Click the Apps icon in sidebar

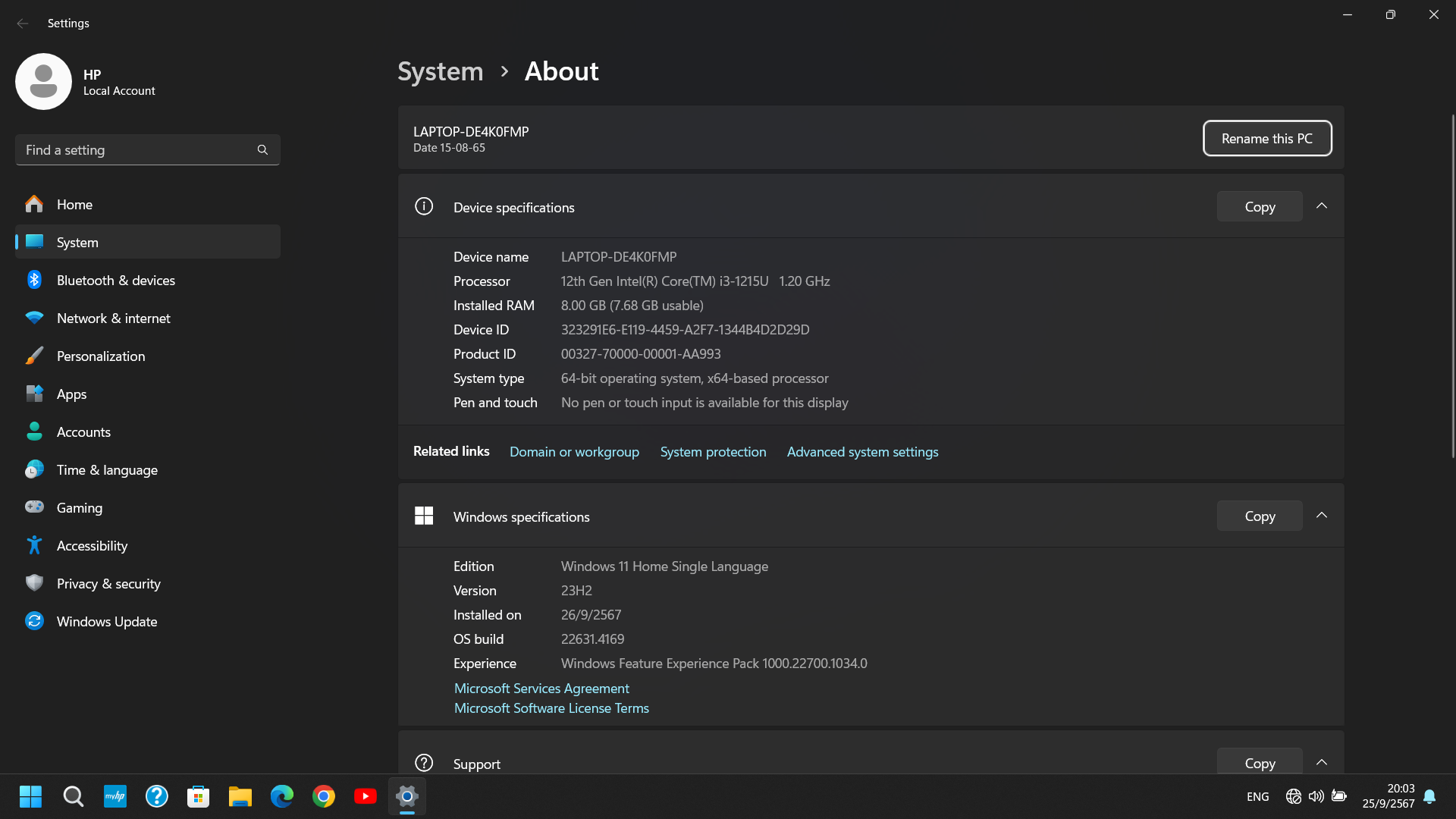click(x=34, y=394)
